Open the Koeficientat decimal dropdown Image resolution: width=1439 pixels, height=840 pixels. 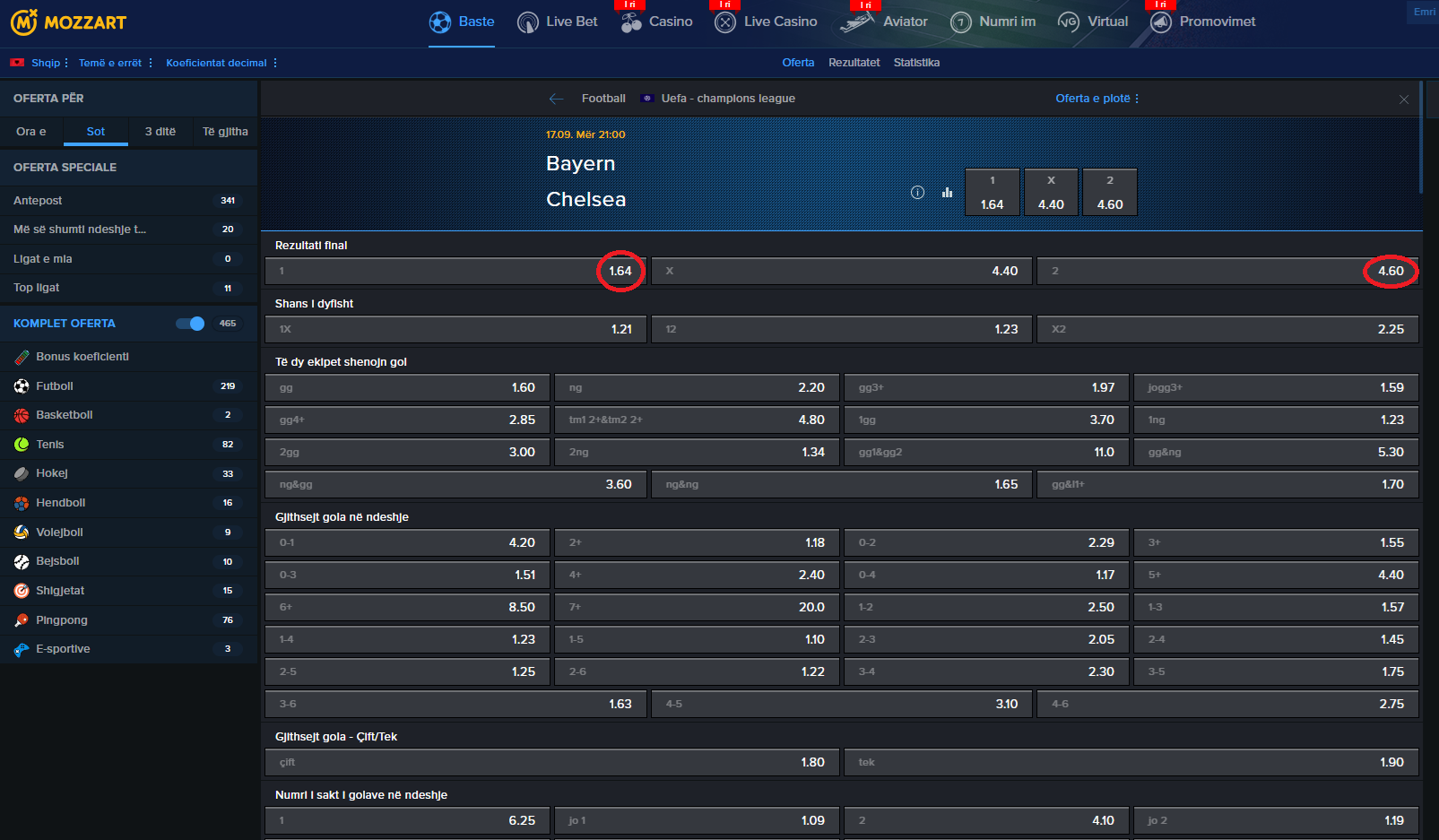(221, 63)
